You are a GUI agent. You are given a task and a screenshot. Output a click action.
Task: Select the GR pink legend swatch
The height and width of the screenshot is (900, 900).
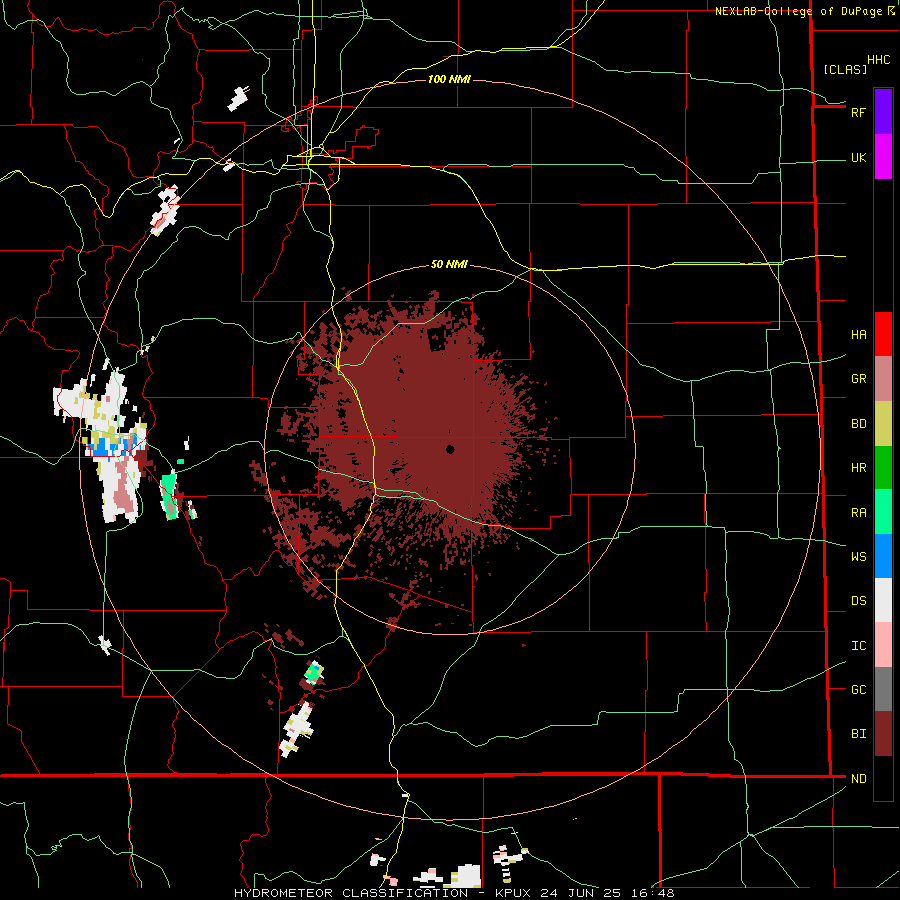click(x=883, y=379)
